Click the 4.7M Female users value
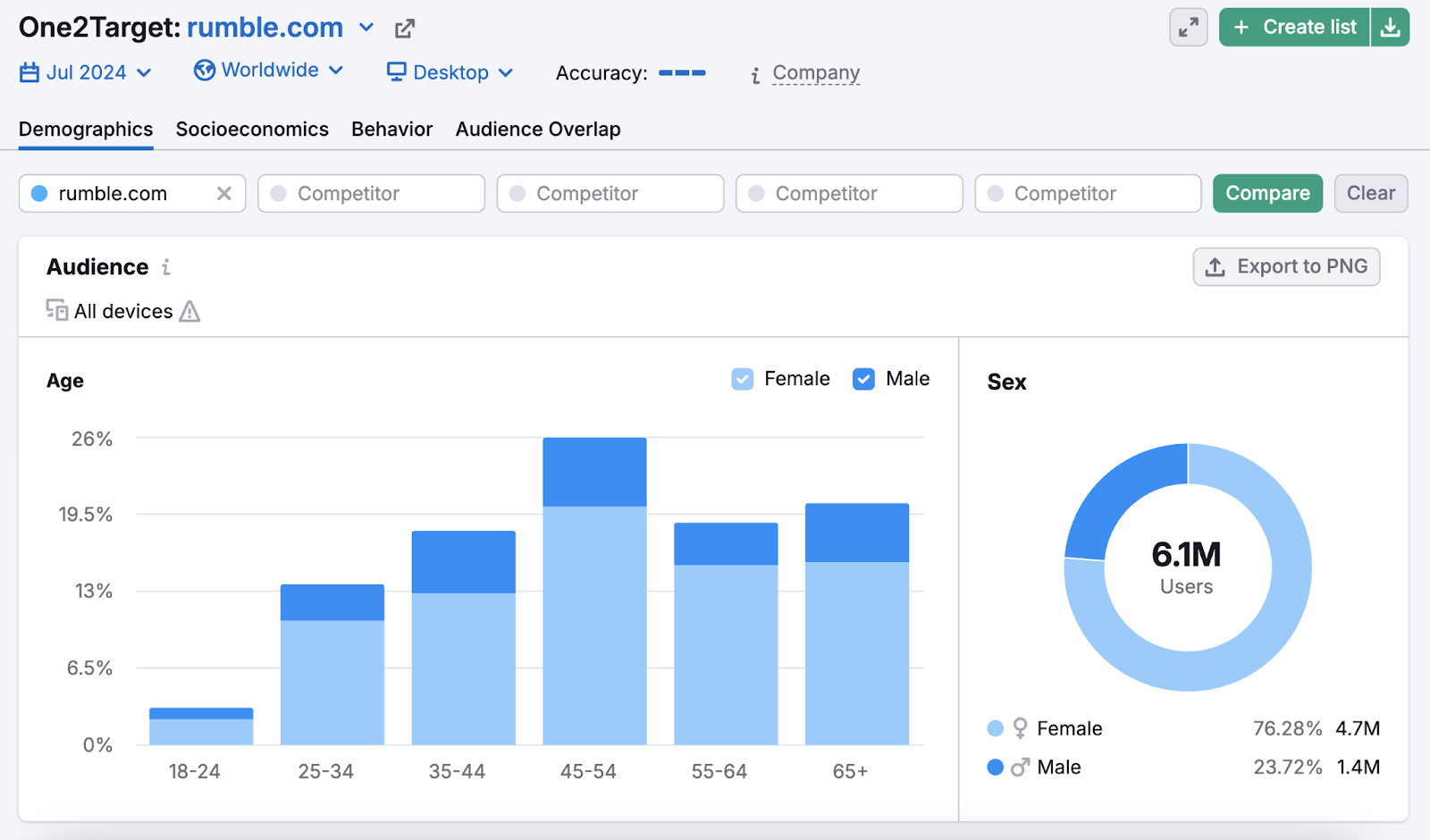The height and width of the screenshot is (840, 1430). coord(1358,728)
